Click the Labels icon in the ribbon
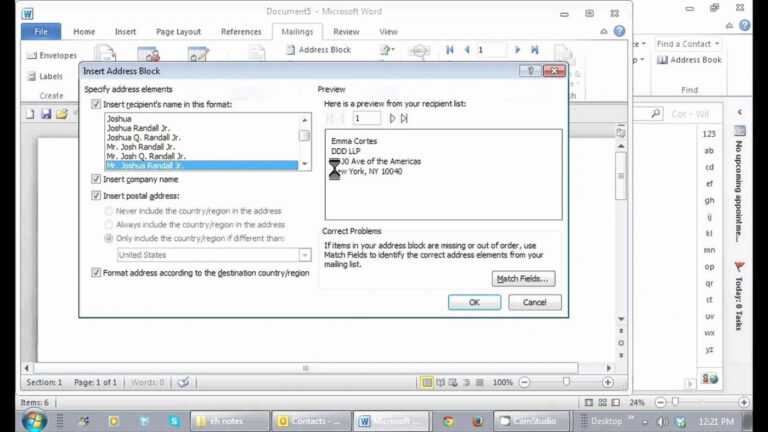The image size is (768, 432). tap(31, 76)
